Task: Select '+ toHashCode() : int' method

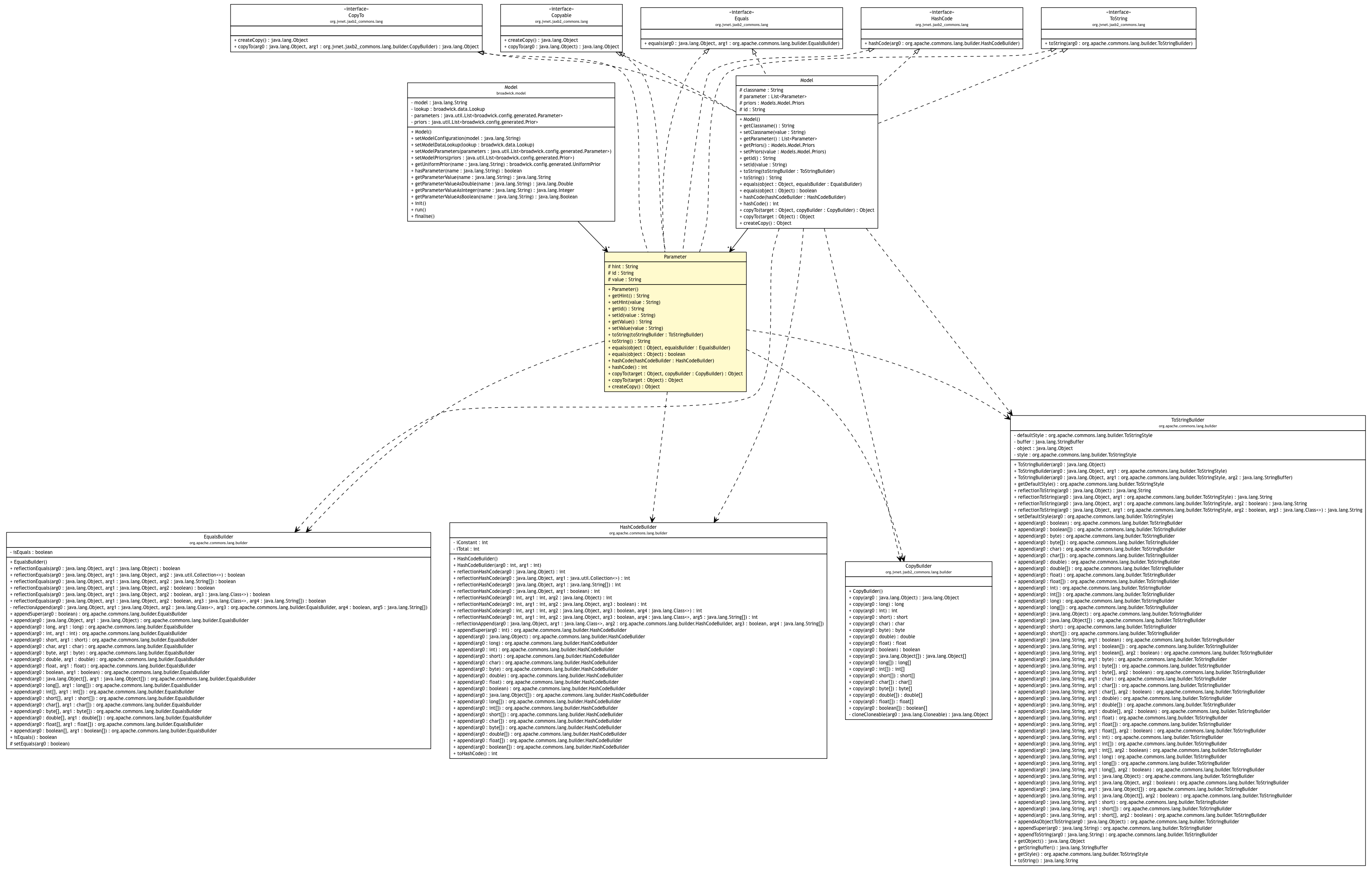Action: (475, 754)
